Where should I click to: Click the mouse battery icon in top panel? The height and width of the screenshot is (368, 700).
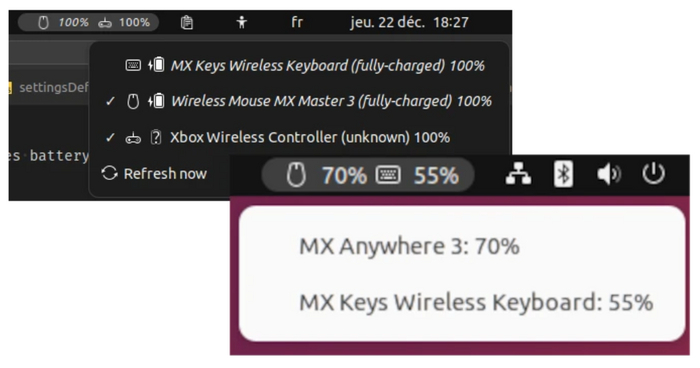(43, 22)
